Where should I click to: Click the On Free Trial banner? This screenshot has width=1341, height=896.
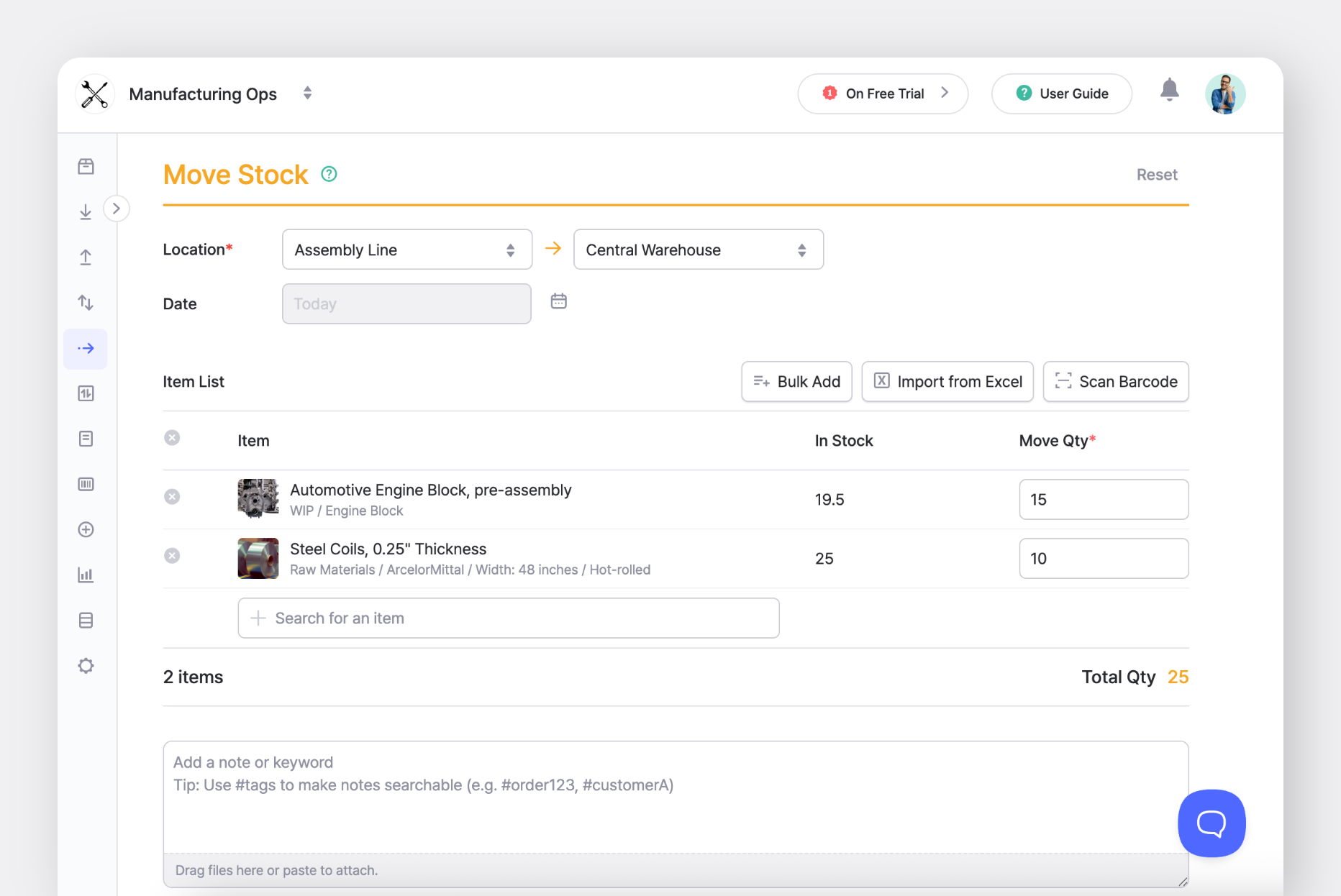pyautogui.click(x=882, y=93)
